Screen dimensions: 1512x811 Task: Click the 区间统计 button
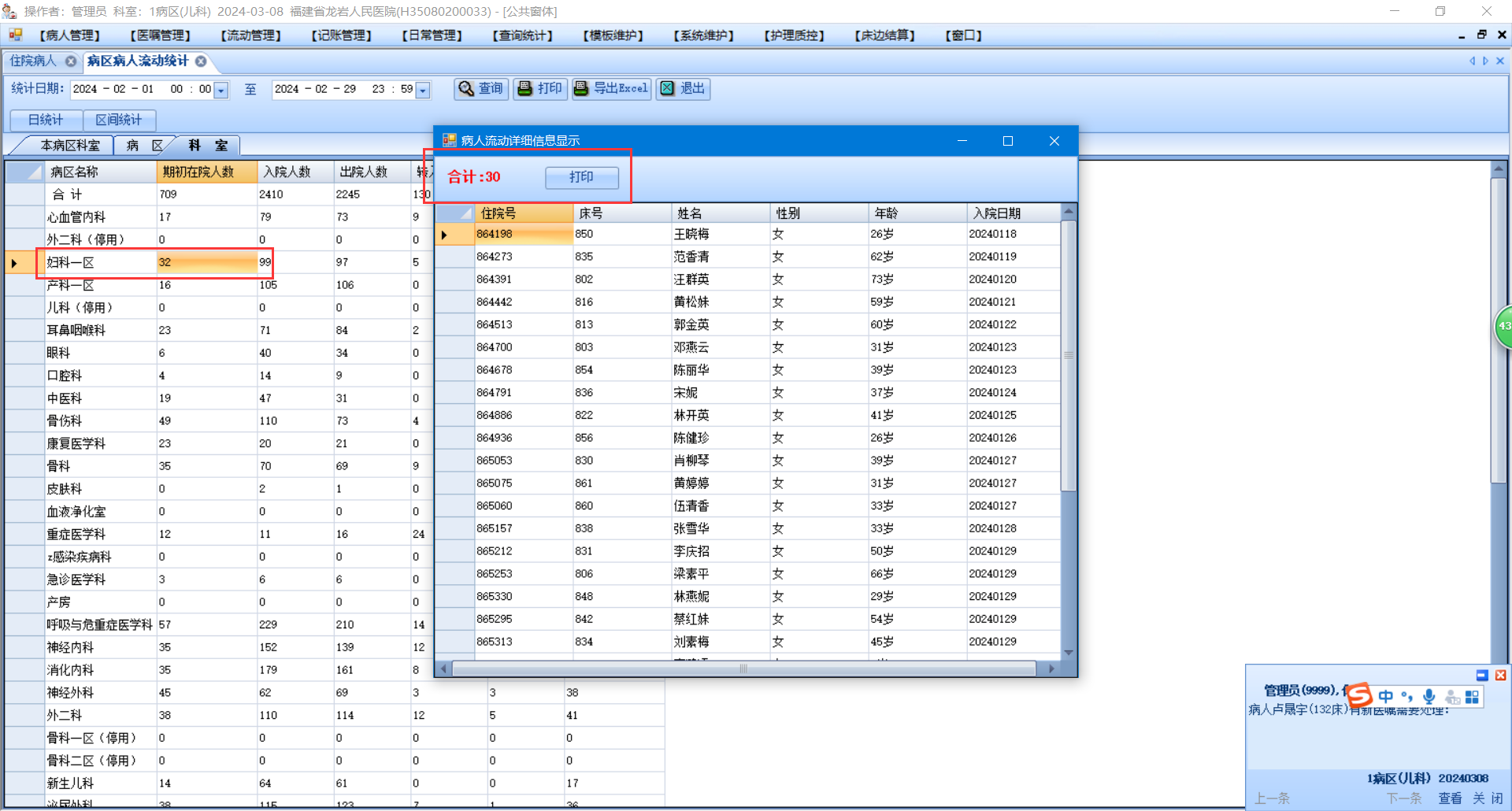click(119, 120)
